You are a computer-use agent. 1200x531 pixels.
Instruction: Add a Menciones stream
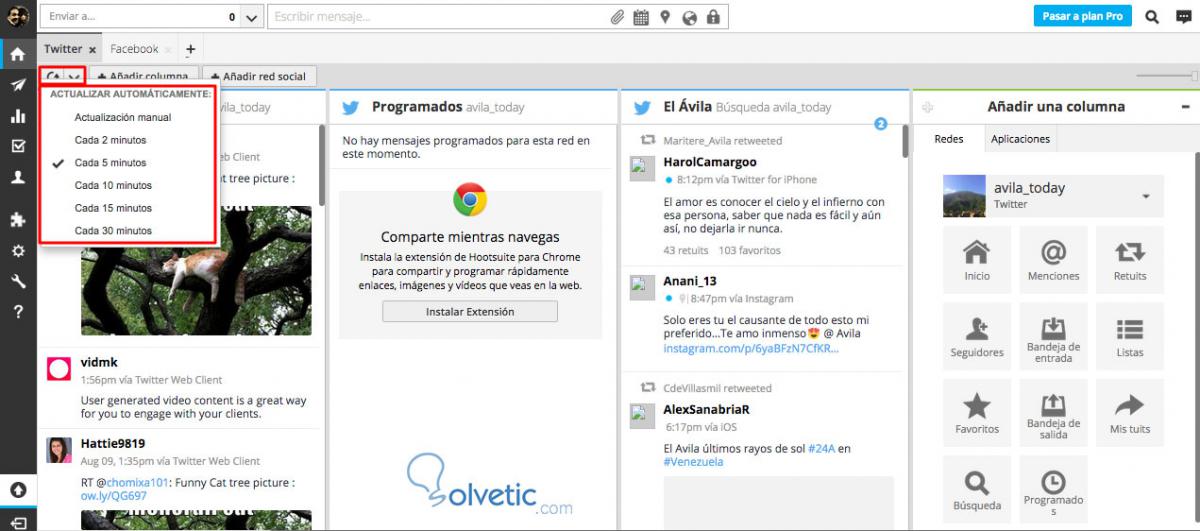[1054, 260]
